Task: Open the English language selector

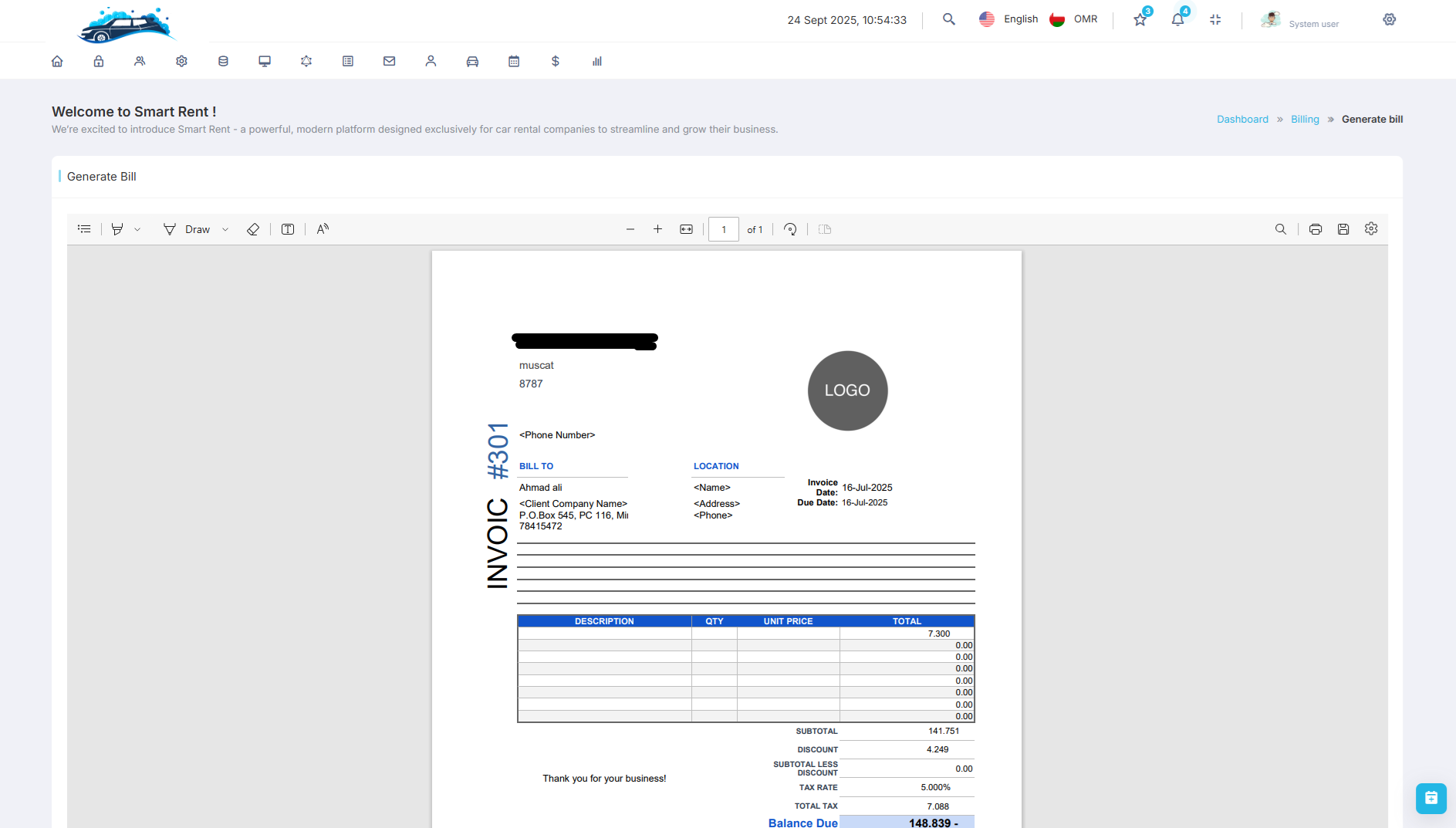Action: click(1009, 19)
